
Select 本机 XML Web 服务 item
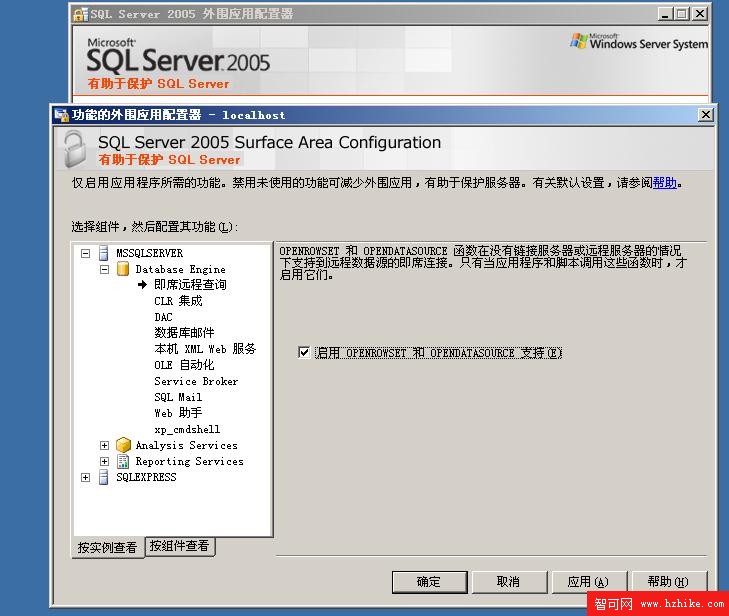[x=205, y=349]
